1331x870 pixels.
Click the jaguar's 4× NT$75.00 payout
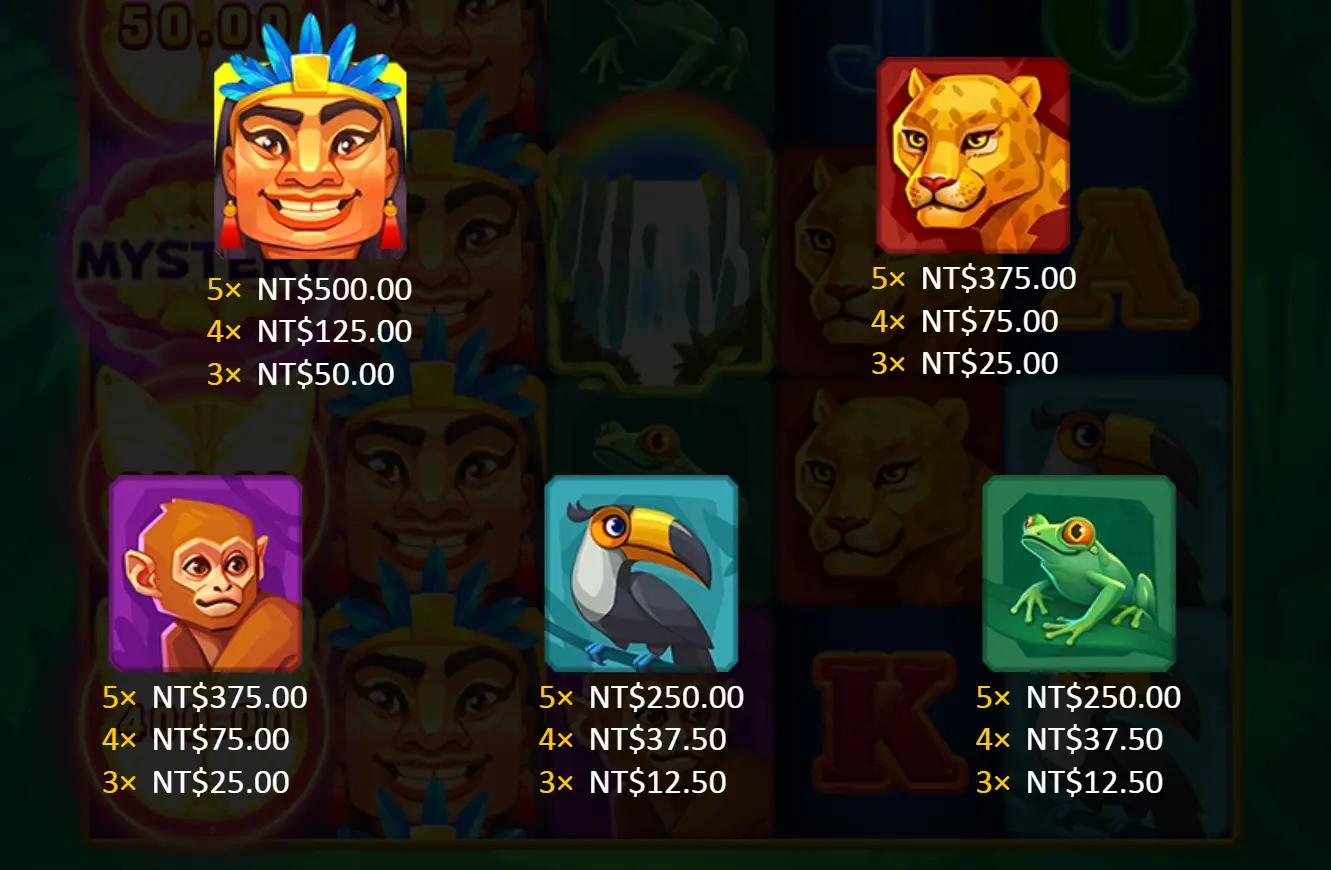964,321
